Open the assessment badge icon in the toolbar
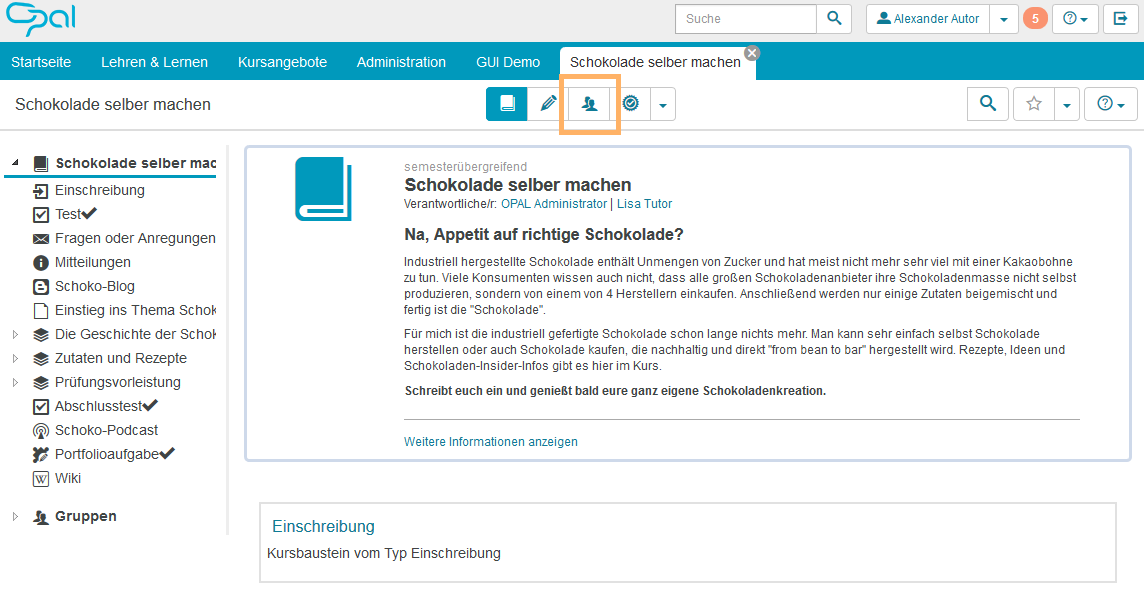This screenshot has width=1144, height=594. (x=630, y=103)
